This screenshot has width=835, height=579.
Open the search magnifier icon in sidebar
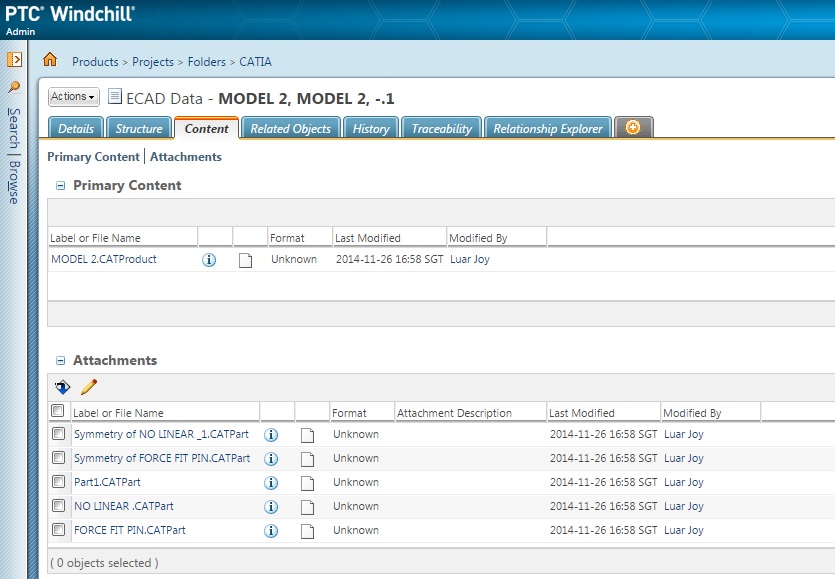coord(14,87)
